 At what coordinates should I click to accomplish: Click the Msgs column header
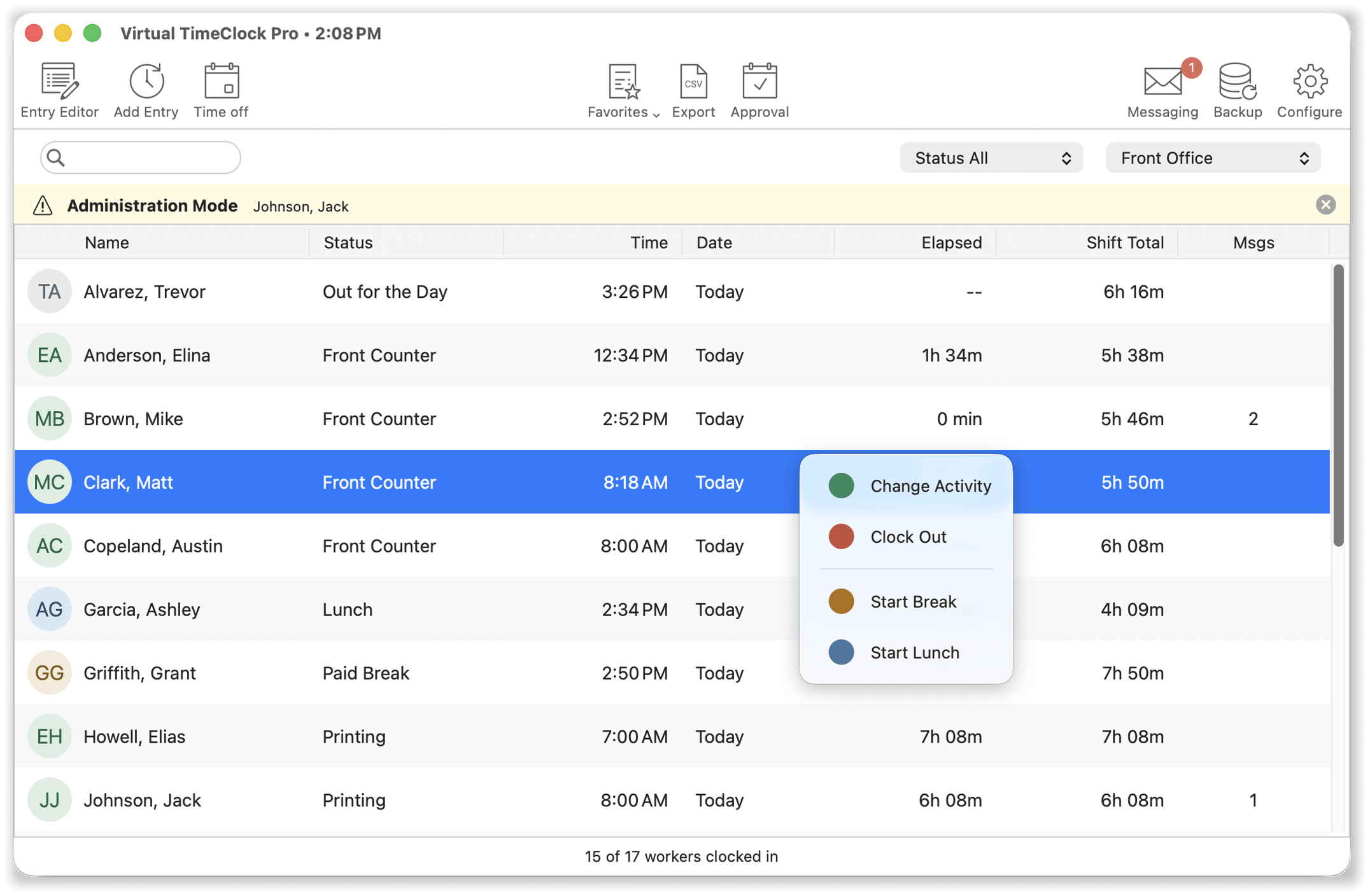(1253, 242)
